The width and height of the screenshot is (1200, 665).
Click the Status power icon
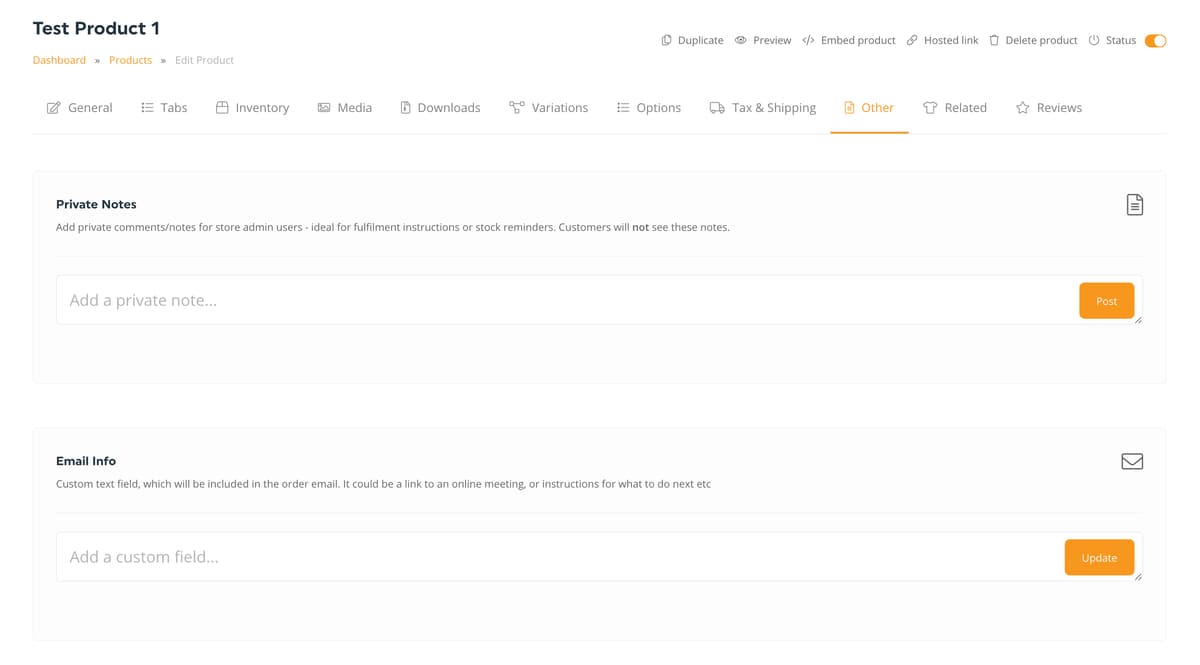pos(1094,41)
